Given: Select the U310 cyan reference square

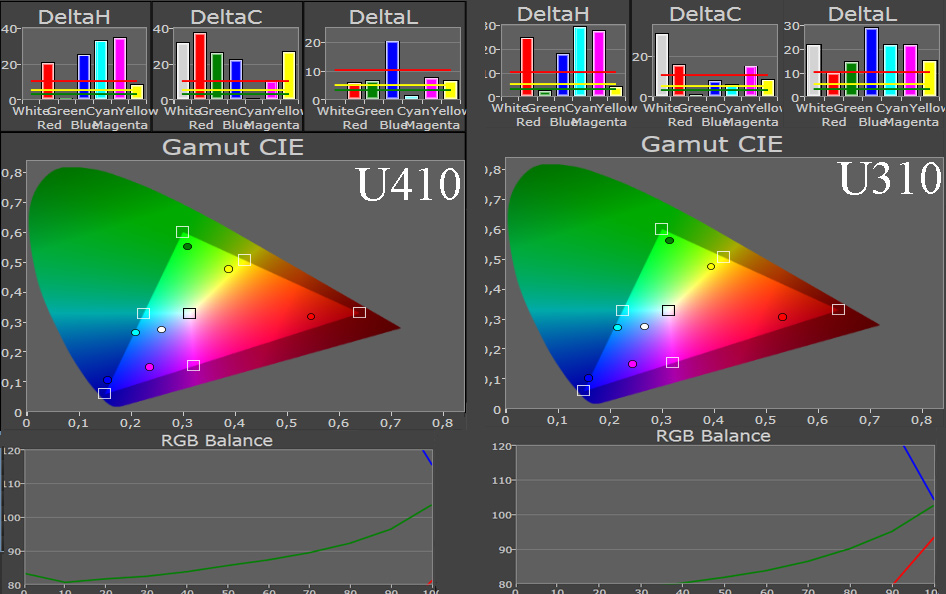Looking at the screenshot, I should 622,311.
